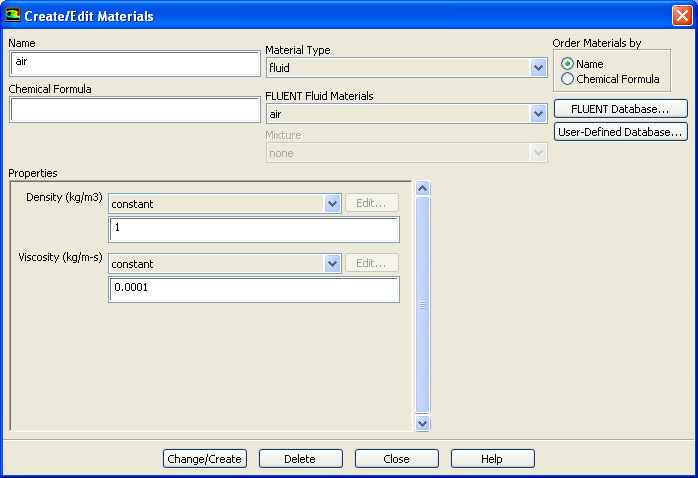This screenshot has width=698, height=478.
Task: Open the FLUENT Fluid Materials dropdown
Action: [406, 114]
